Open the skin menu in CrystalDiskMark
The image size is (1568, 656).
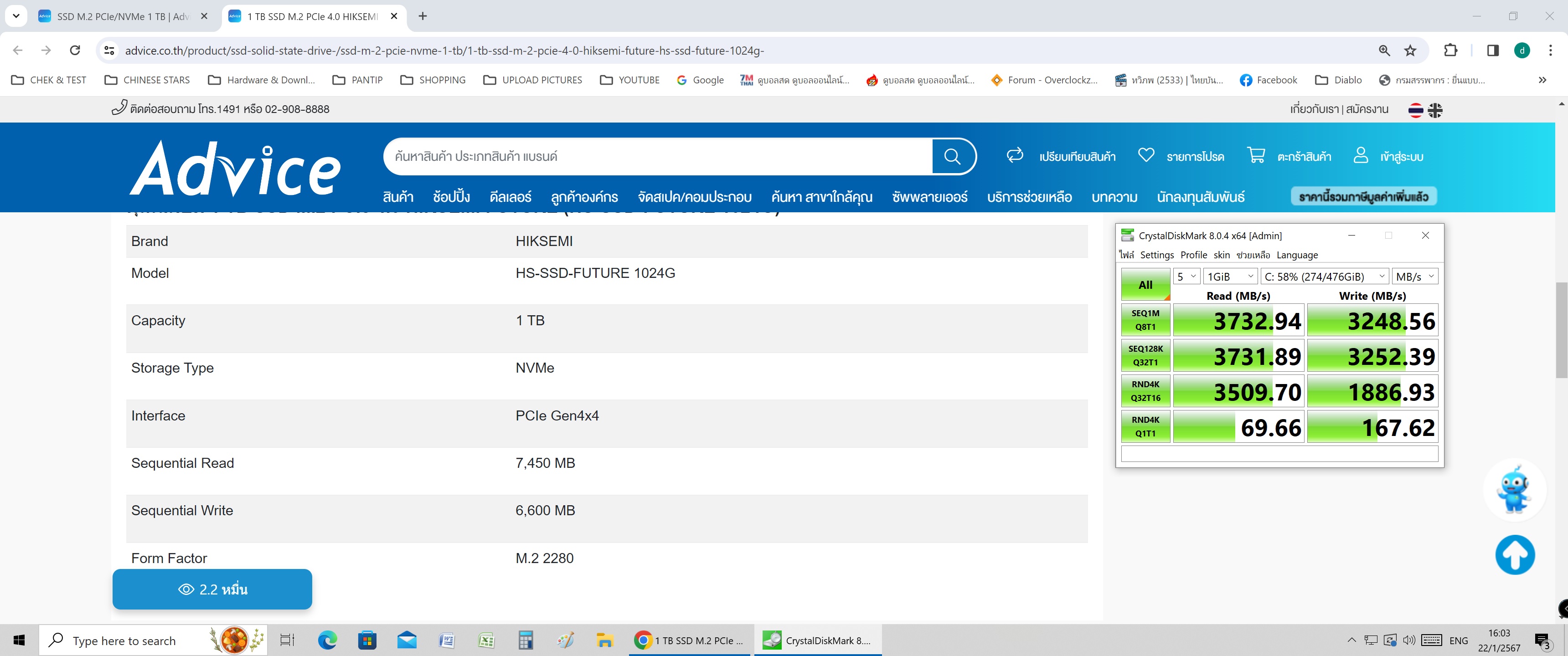coord(1222,255)
